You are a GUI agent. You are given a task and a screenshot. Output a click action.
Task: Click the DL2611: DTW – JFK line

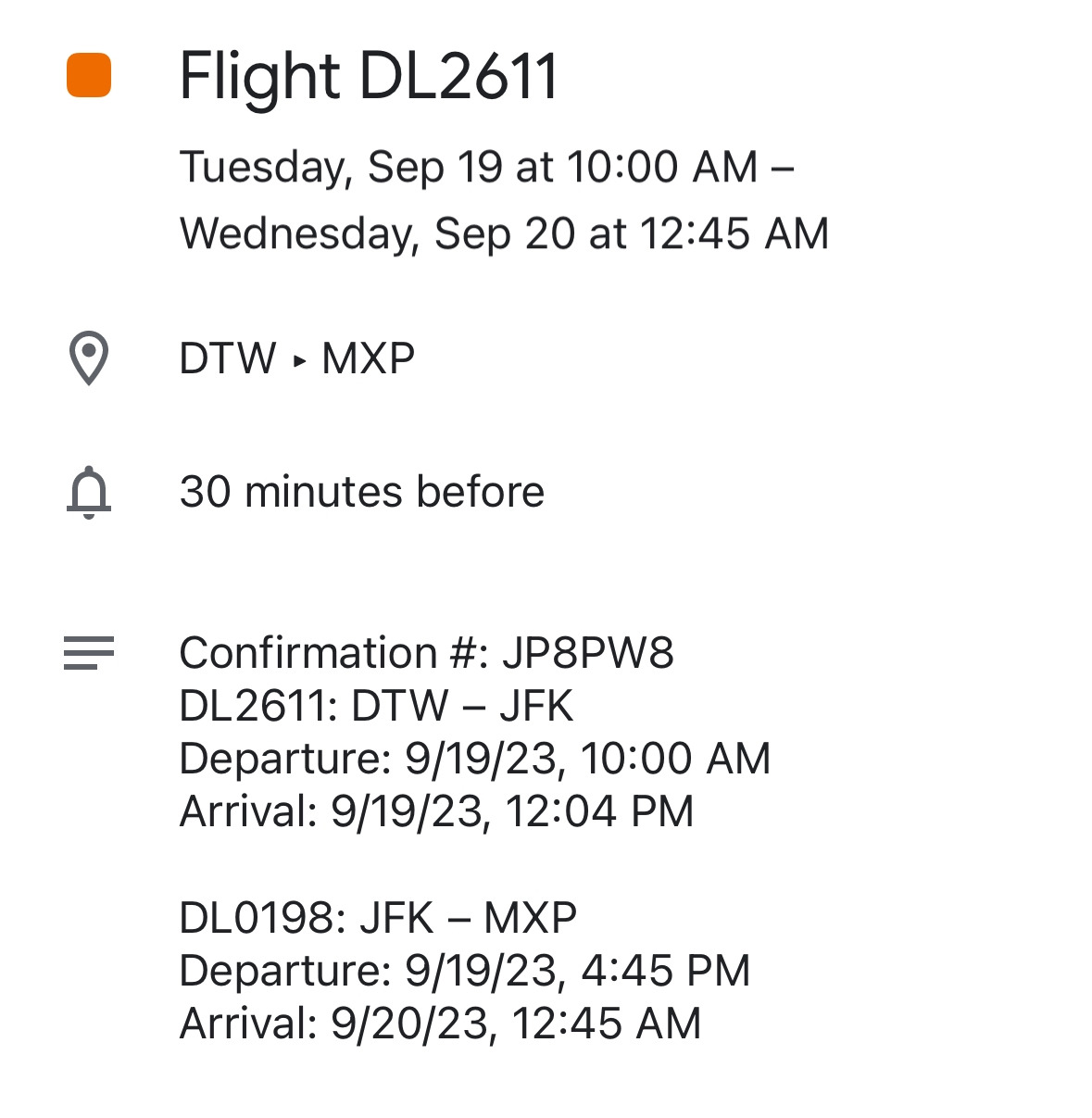coord(376,706)
